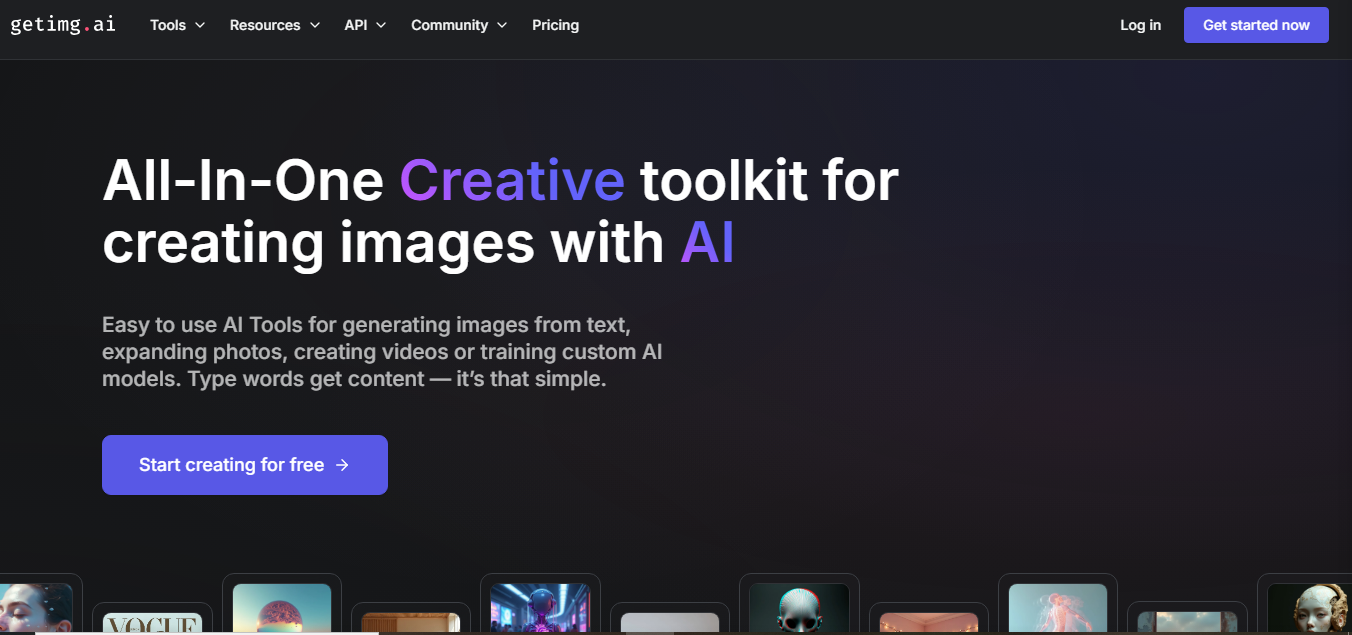Open the API dropdown
The image size is (1352, 635).
pyautogui.click(x=365, y=25)
